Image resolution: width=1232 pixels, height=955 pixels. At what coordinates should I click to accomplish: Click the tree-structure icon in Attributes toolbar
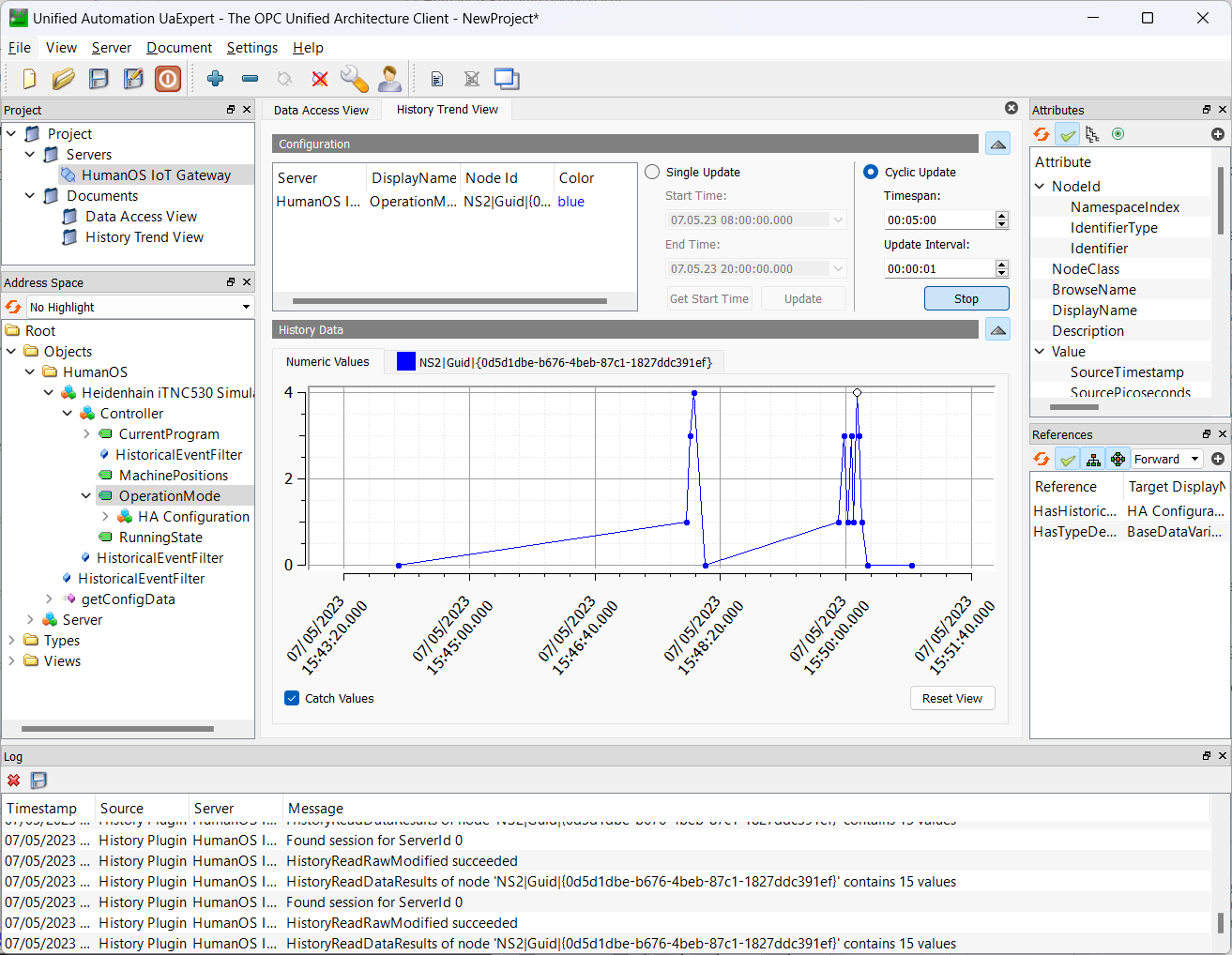(x=1092, y=134)
